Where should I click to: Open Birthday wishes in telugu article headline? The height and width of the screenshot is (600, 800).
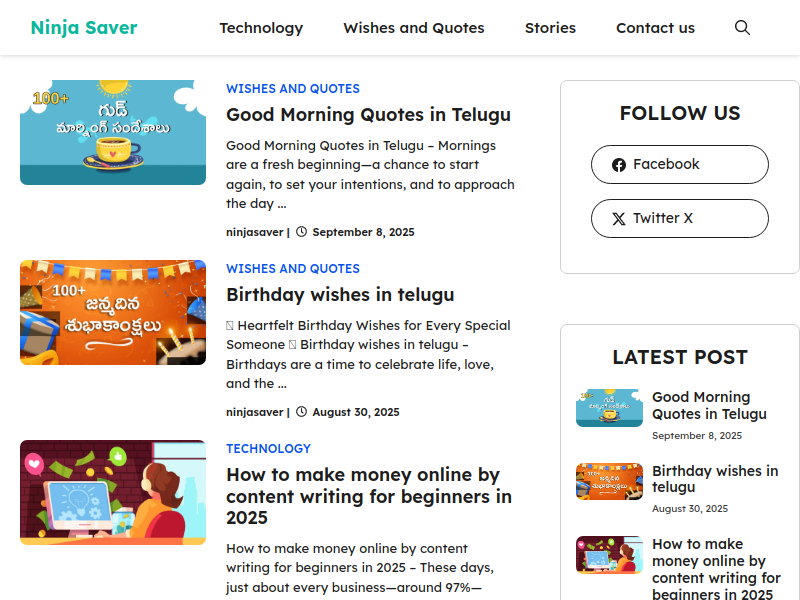pyautogui.click(x=340, y=295)
